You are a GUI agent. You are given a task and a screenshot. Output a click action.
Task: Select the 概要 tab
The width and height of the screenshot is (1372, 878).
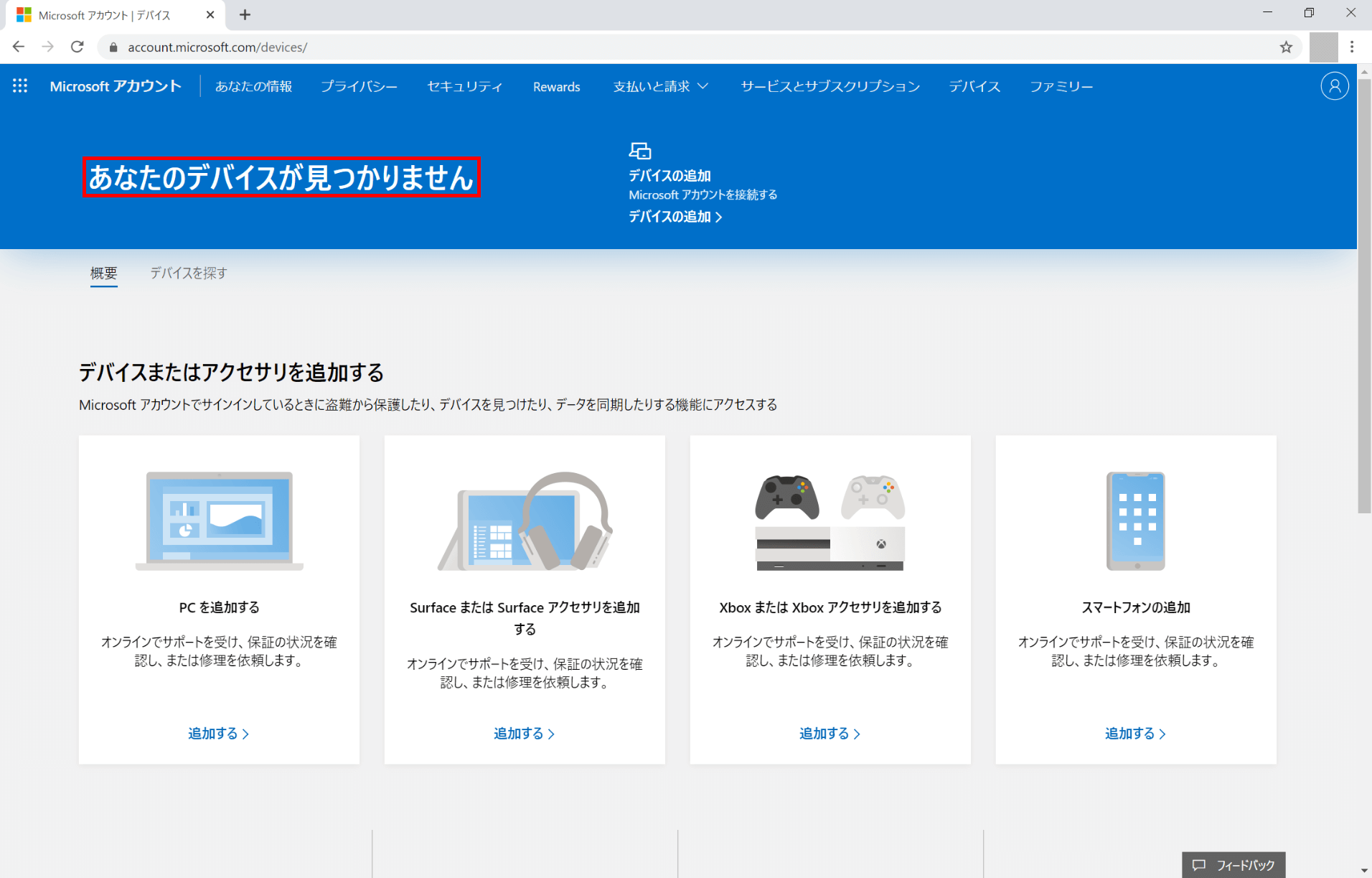(x=103, y=273)
